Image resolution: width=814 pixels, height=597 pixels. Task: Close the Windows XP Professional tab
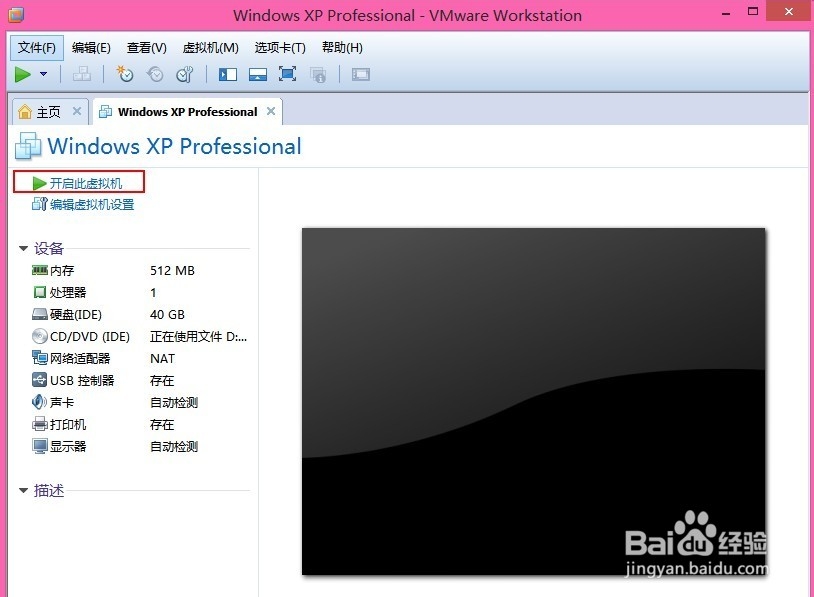click(271, 111)
